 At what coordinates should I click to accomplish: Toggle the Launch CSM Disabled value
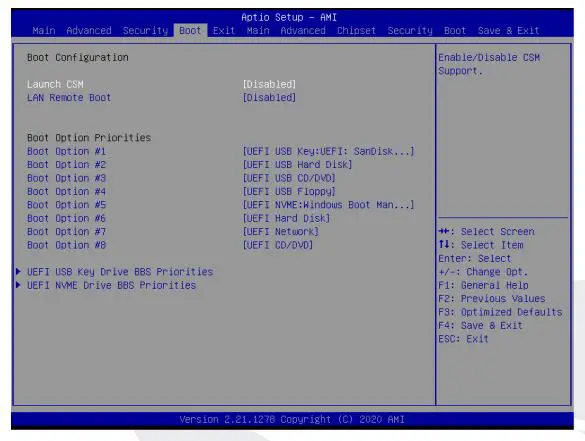(269, 84)
